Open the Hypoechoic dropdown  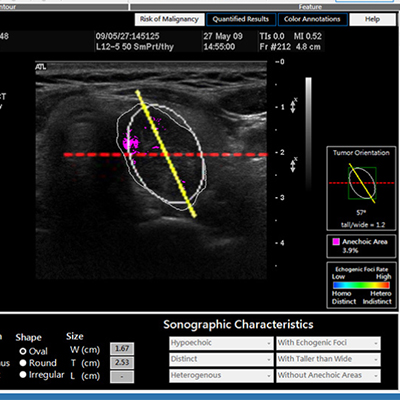tap(221, 343)
